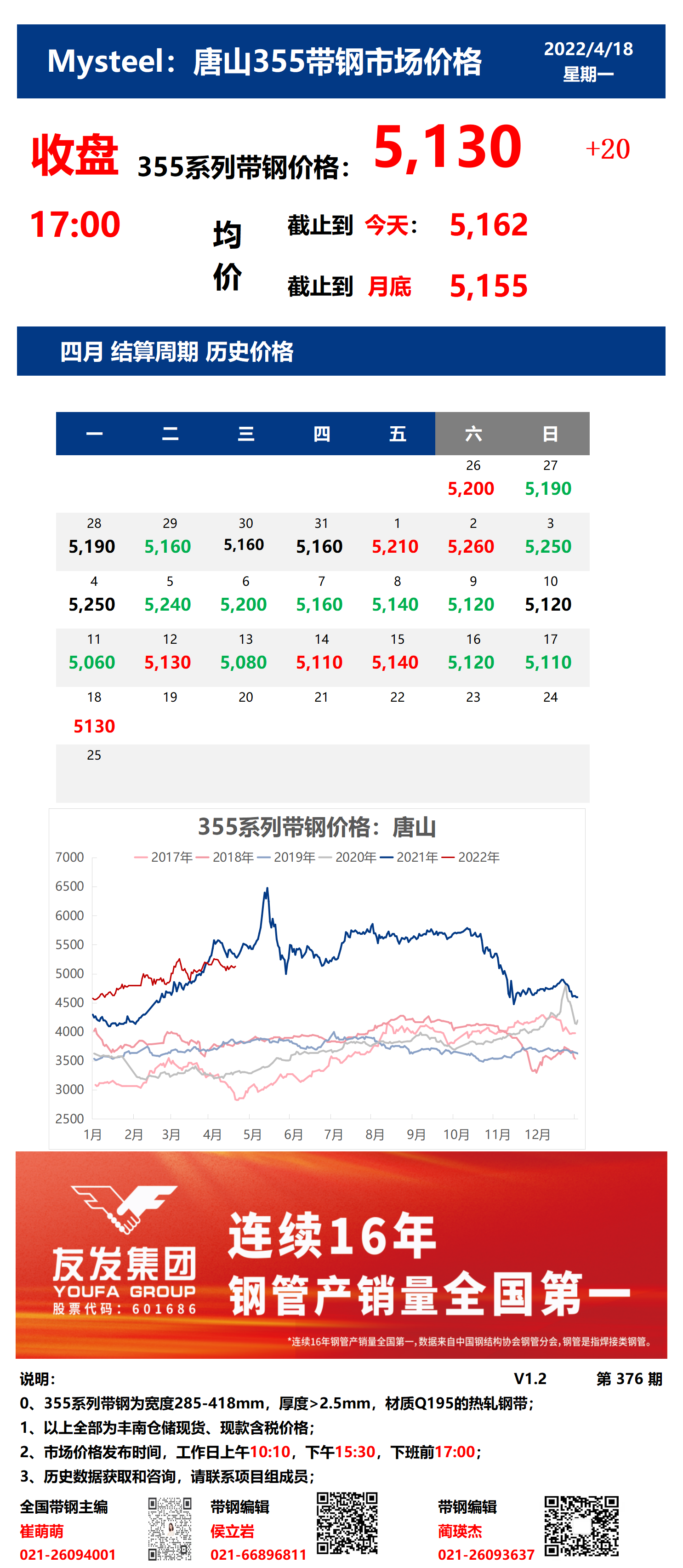Click the editor name 崔萌萌
This screenshot has width=683, height=1568.
tap(42, 1531)
